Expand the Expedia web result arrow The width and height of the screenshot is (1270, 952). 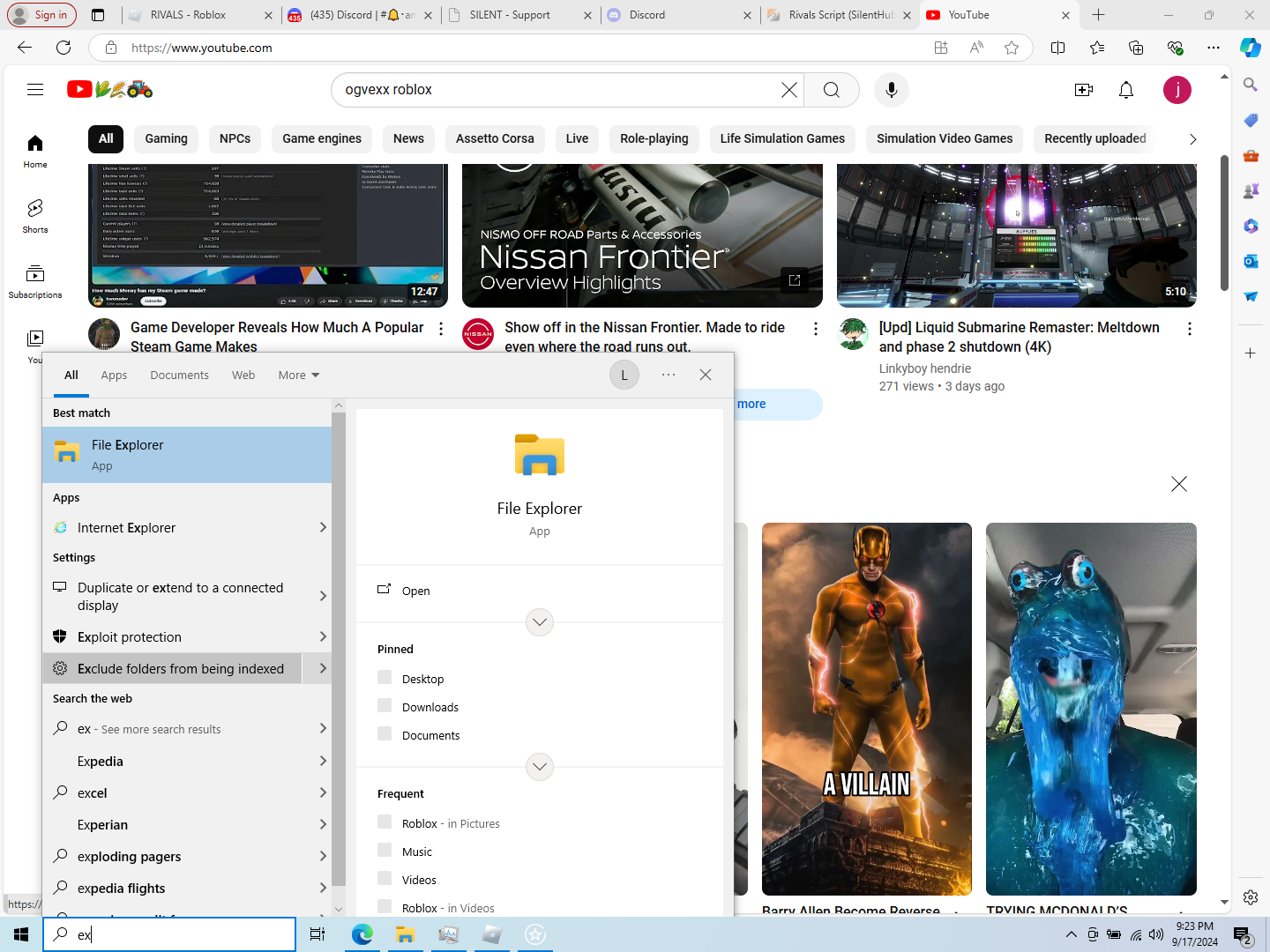pos(323,761)
